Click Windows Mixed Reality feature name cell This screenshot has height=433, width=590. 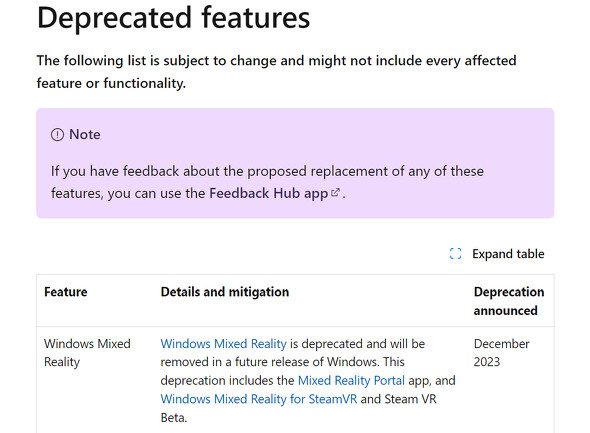point(87,353)
